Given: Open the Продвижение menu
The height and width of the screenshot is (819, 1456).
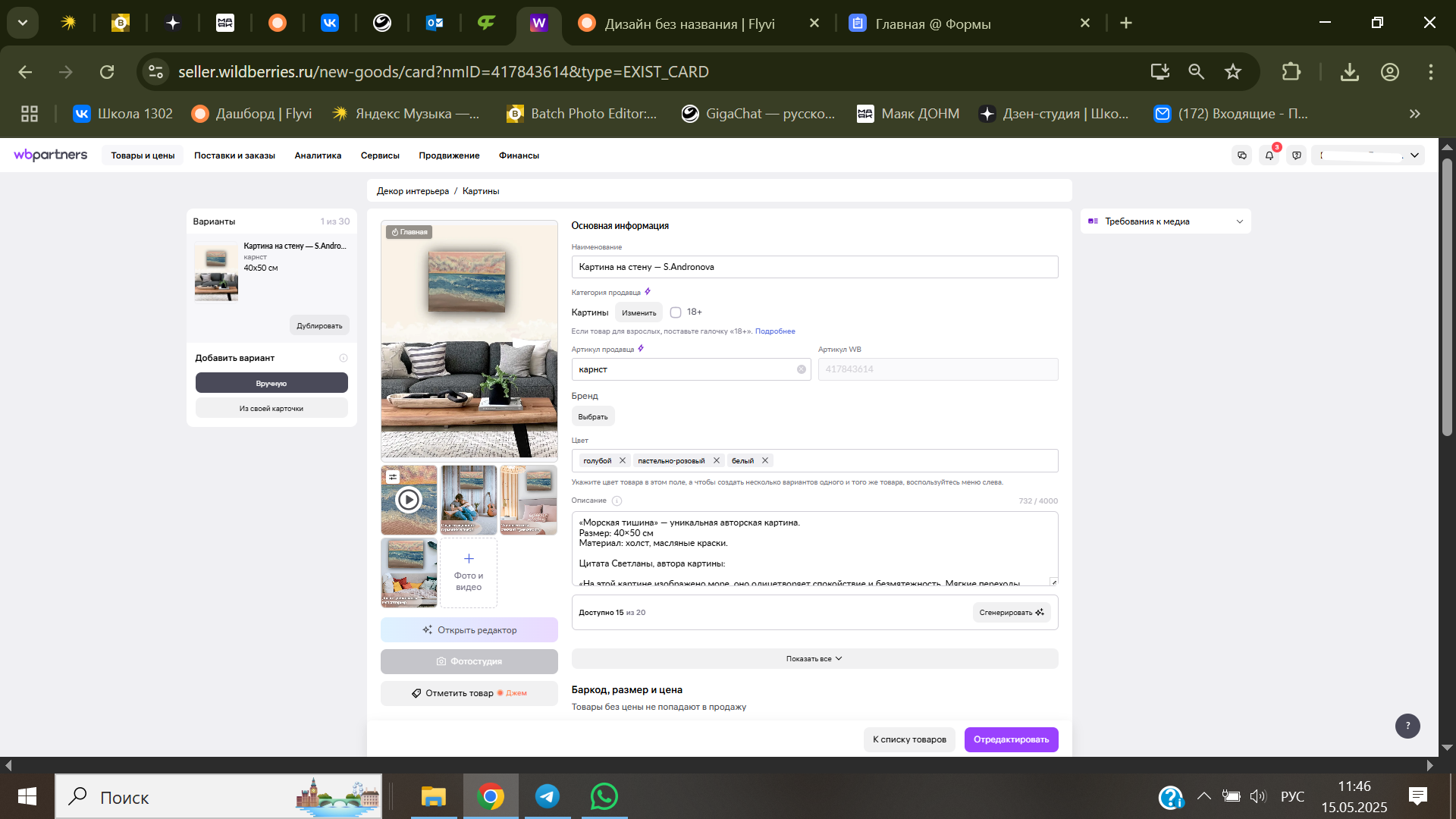Looking at the screenshot, I should pos(449,155).
